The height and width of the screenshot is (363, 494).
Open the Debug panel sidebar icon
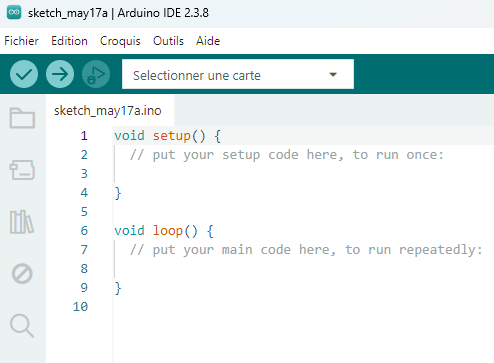22,274
